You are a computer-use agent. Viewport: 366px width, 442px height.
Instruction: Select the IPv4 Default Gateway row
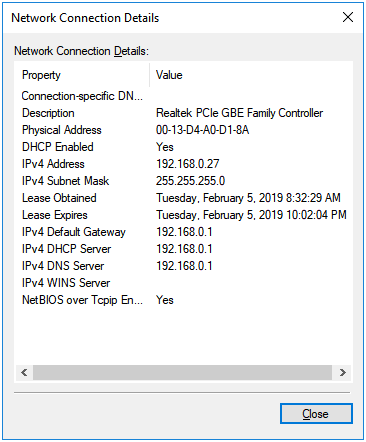(183, 232)
